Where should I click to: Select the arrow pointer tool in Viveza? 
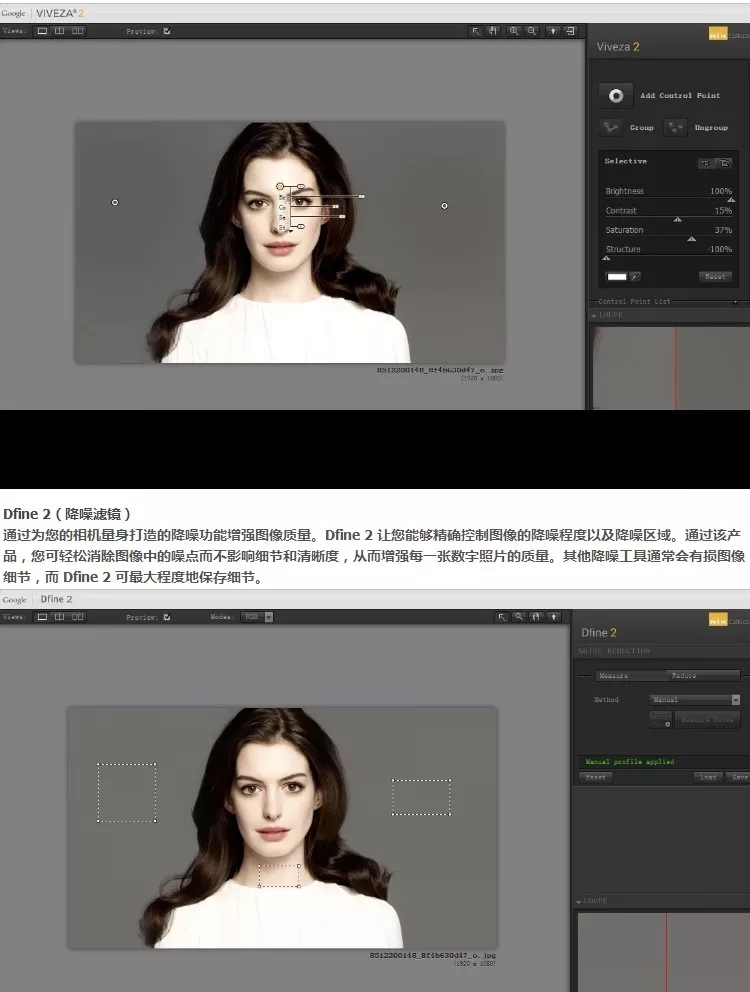coord(475,31)
